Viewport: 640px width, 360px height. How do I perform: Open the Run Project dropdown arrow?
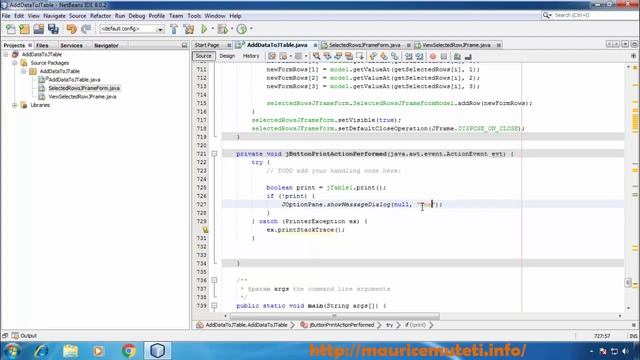click(212, 29)
